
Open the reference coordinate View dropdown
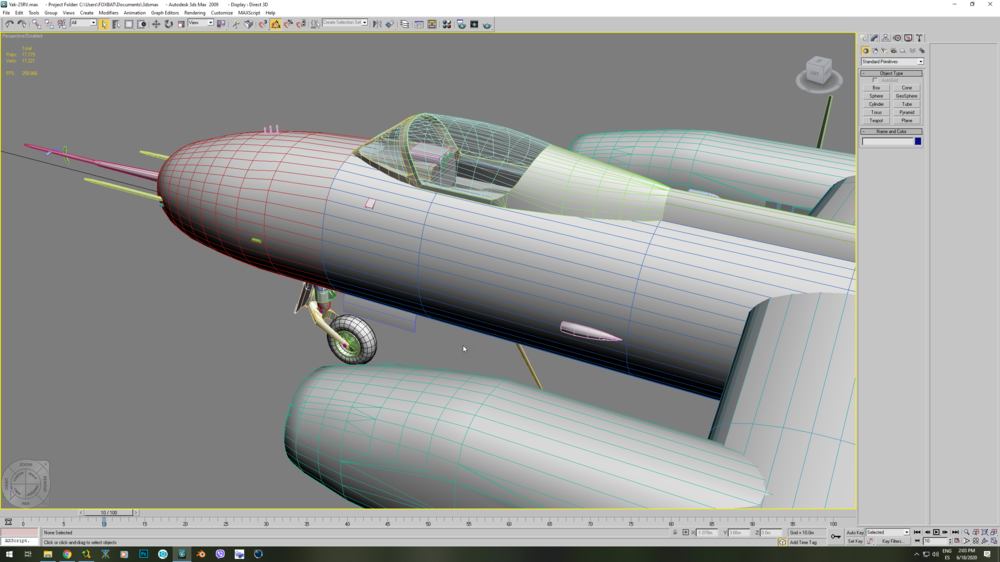click(200, 23)
